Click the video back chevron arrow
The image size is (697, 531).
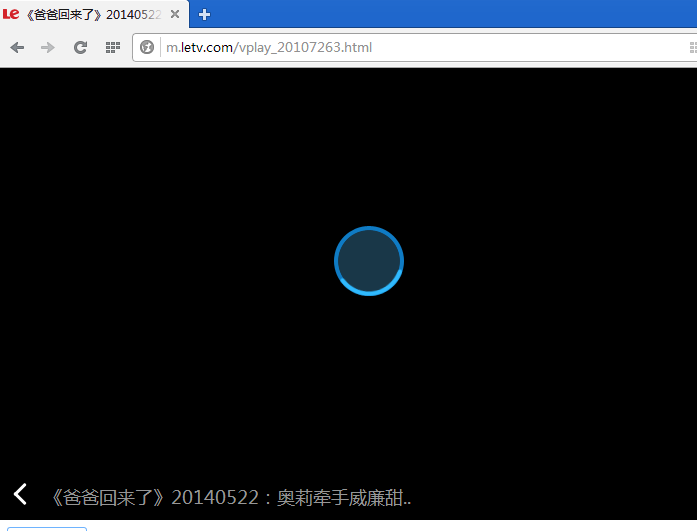[20, 494]
